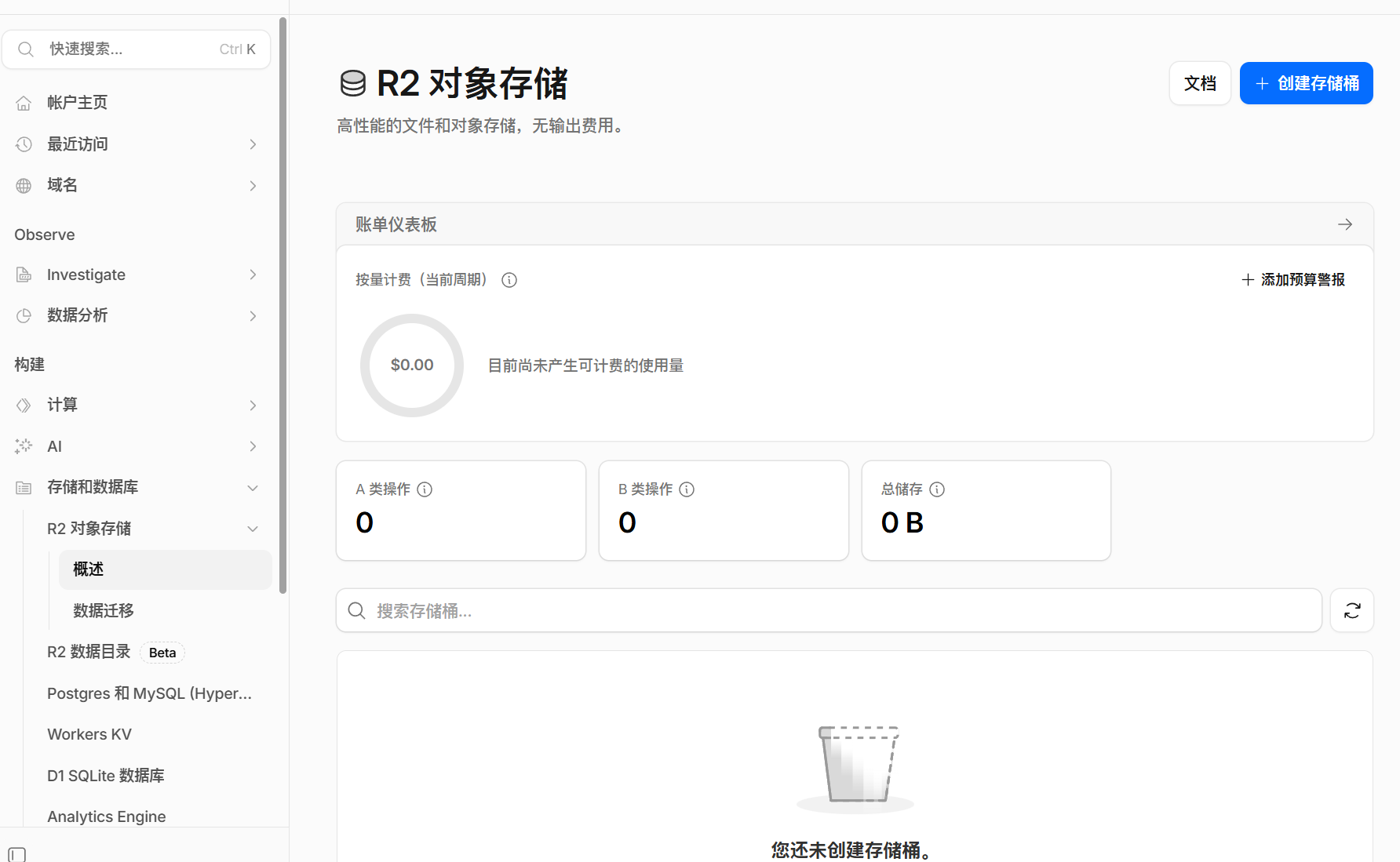The width and height of the screenshot is (1400, 862).
Task: Click the home icon beside 帐户主页
Action: click(24, 103)
